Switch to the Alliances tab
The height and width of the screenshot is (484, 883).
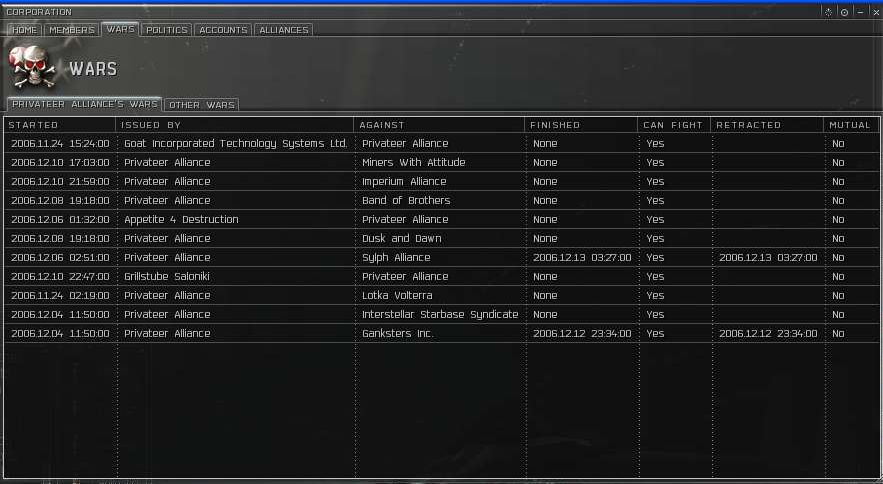pos(283,30)
